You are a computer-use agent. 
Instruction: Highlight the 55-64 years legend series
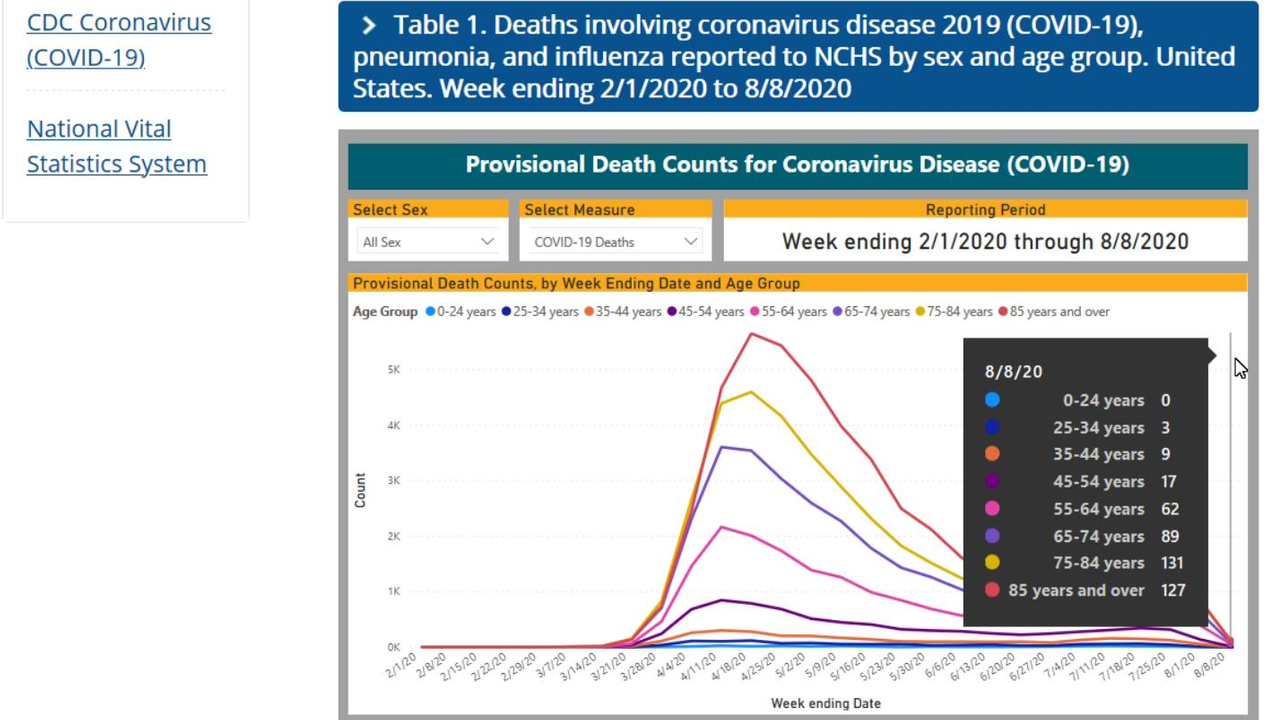coord(756,312)
